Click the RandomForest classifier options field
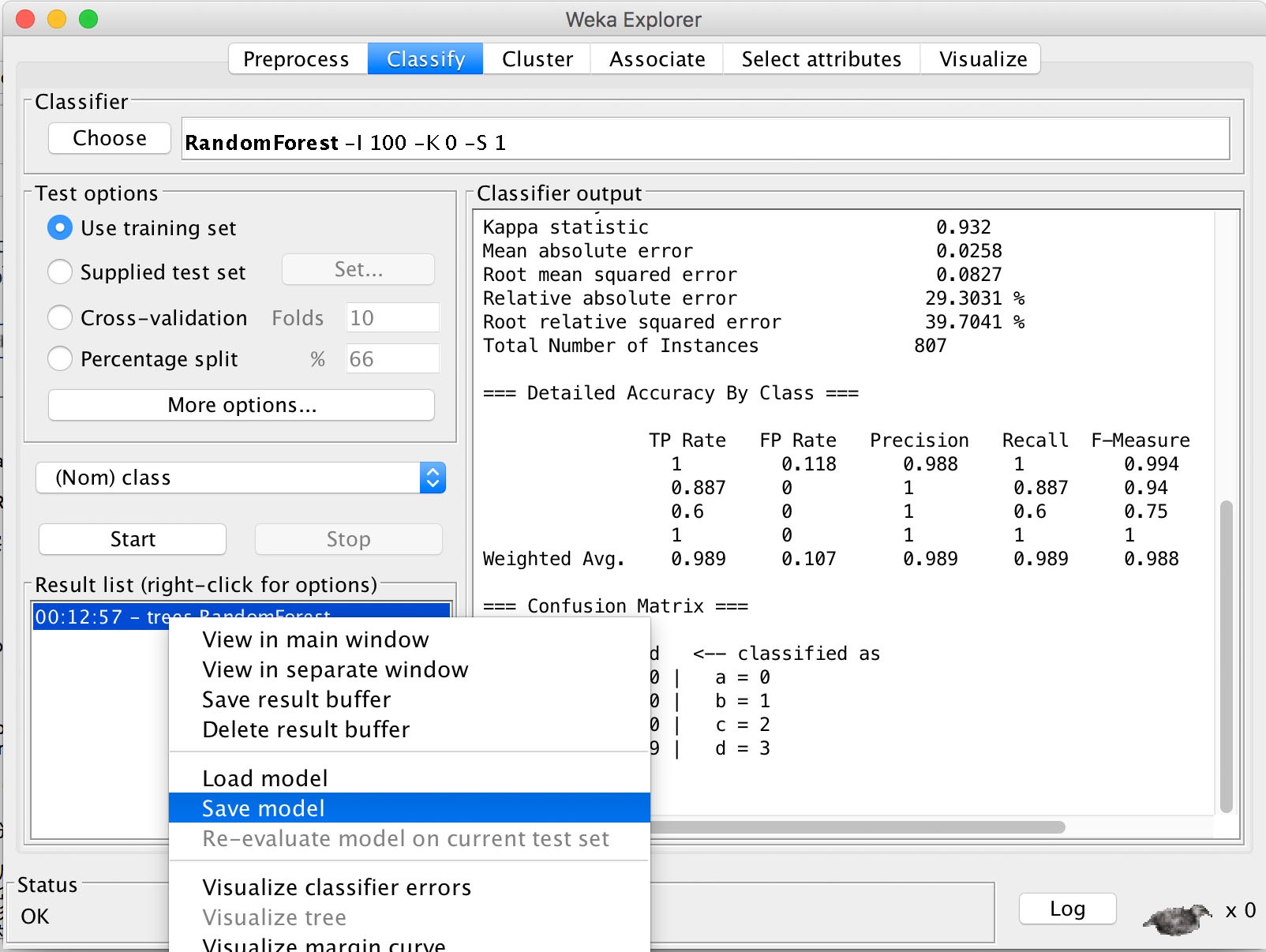Image resolution: width=1266 pixels, height=952 pixels. click(706, 139)
